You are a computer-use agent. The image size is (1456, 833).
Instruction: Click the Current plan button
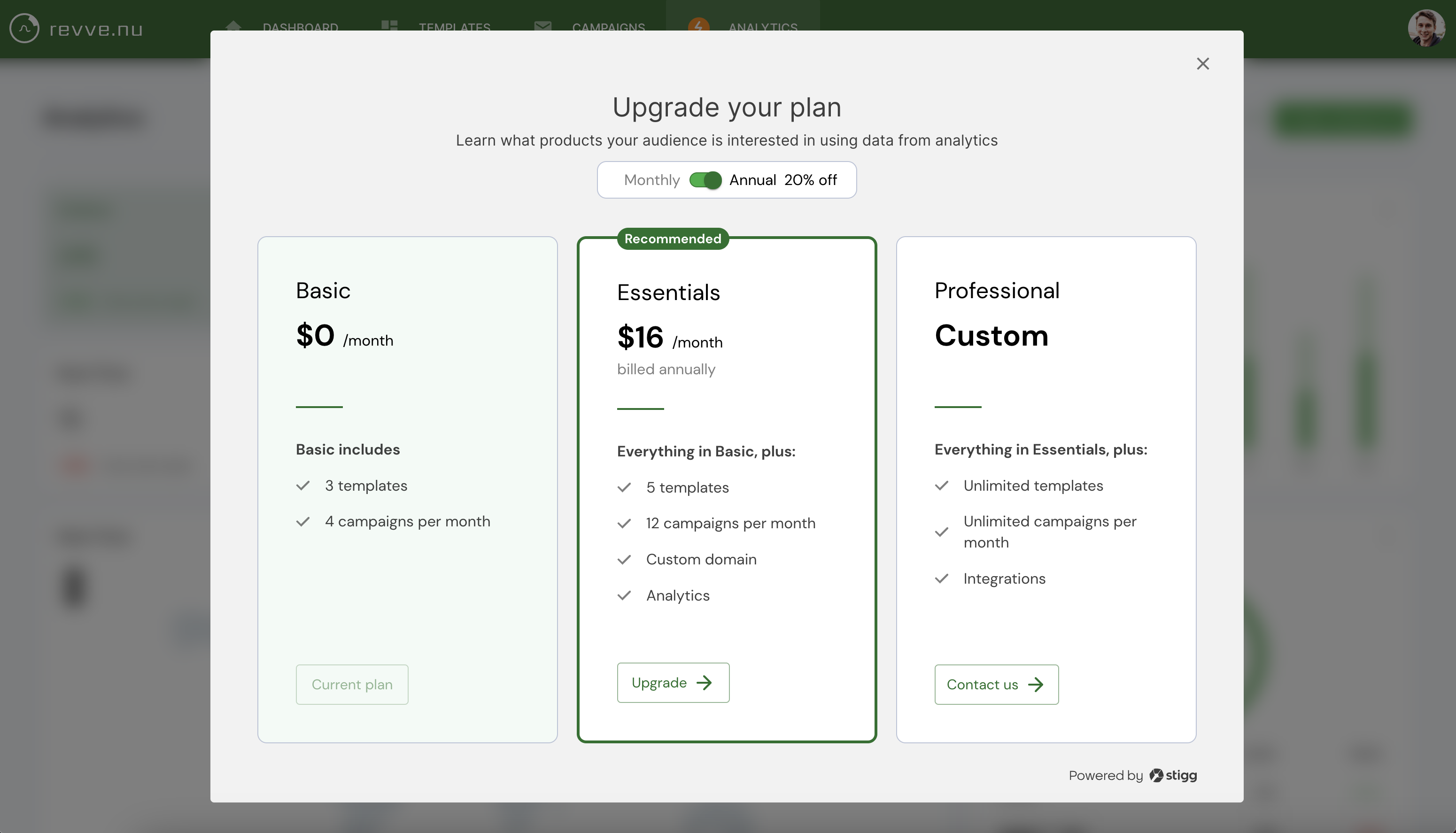(x=352, y=684)
